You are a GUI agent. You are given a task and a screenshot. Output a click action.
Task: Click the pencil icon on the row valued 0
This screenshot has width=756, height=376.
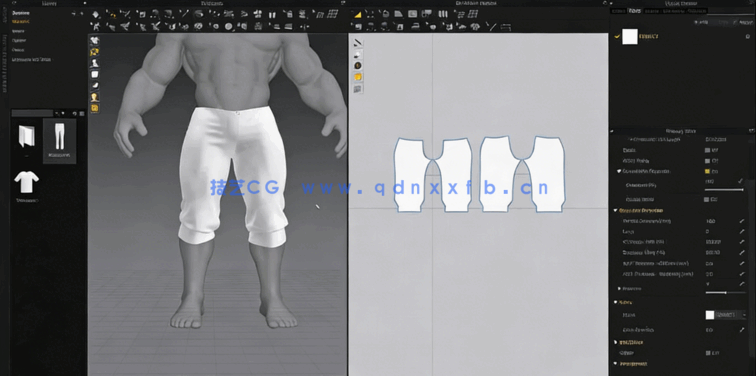pyautogui.click(x=742, y=231)
